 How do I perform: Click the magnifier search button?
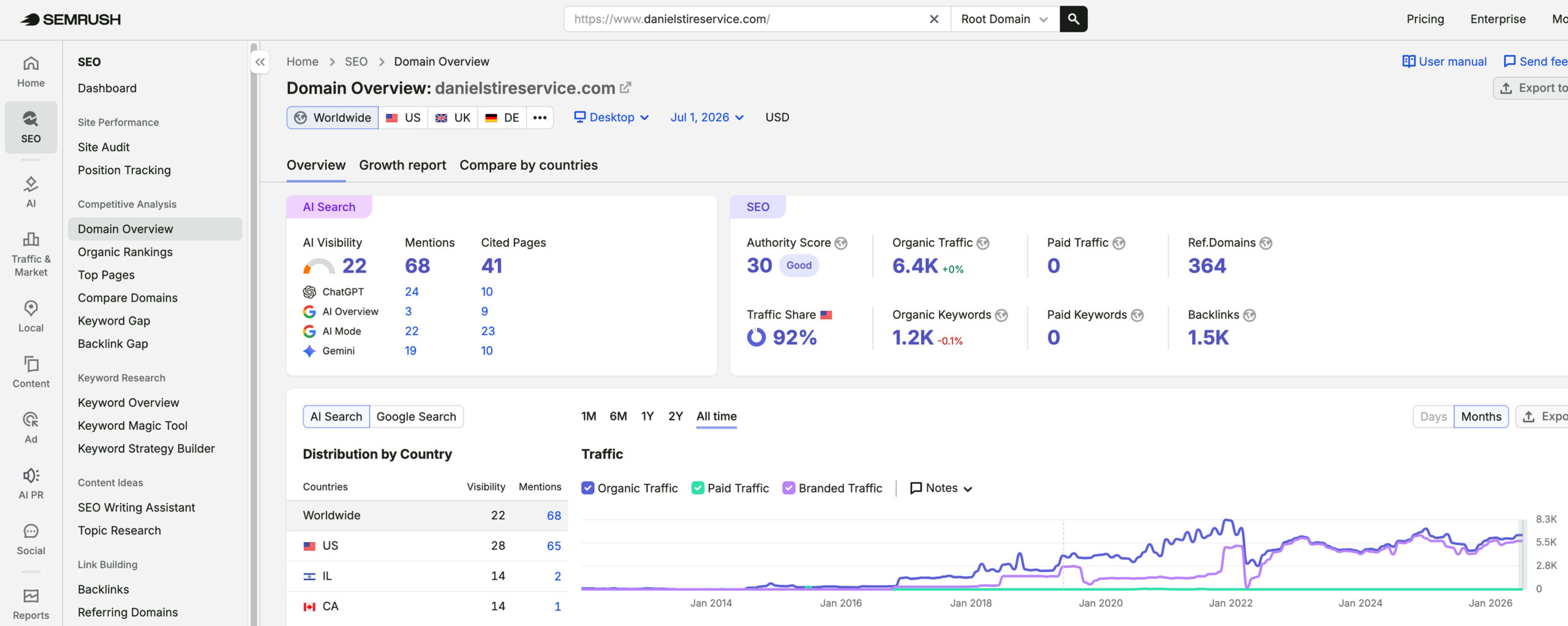pyautogui.click(x=1074, y=19)
